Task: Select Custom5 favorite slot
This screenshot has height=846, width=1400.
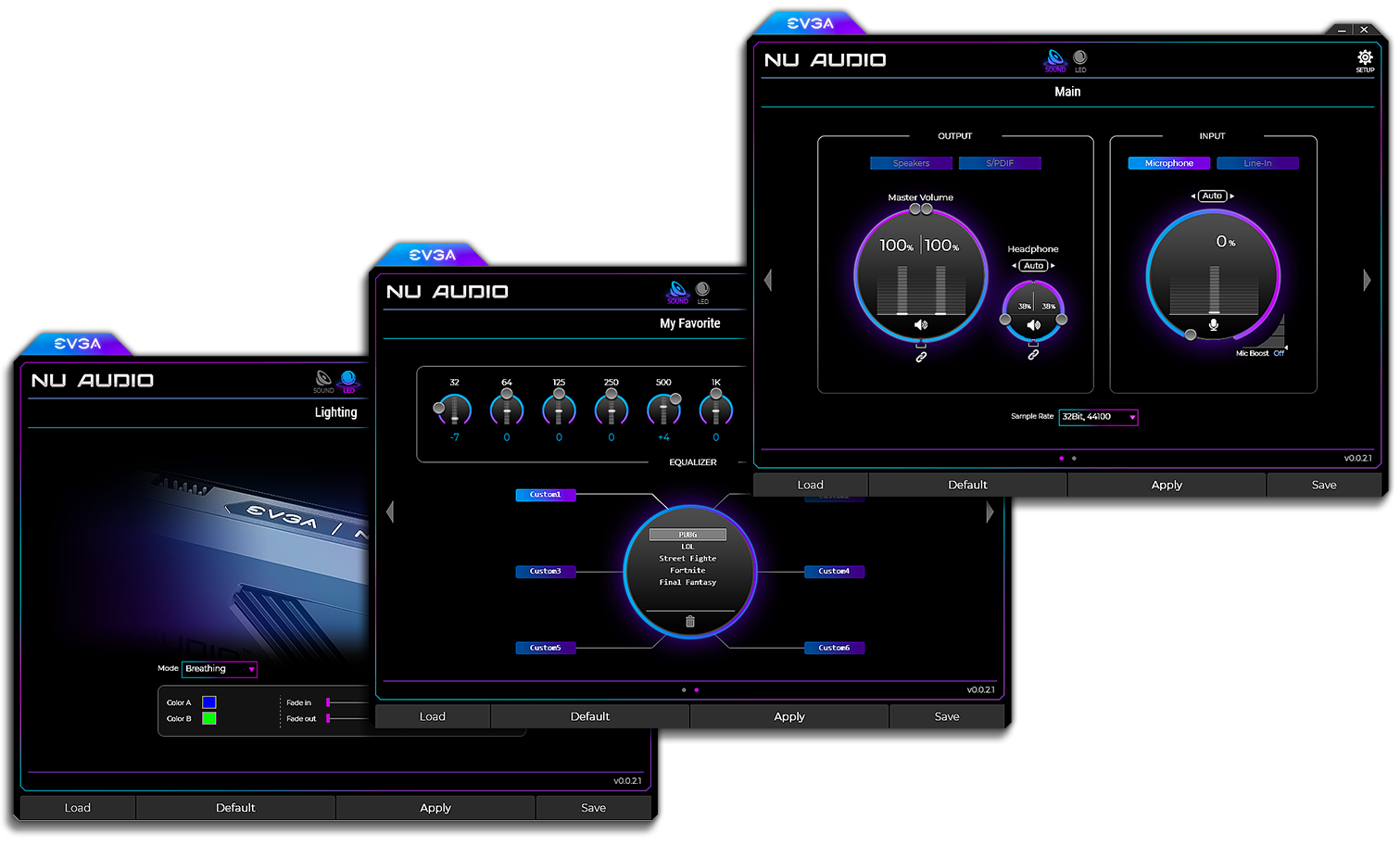Action: point(546,649)
